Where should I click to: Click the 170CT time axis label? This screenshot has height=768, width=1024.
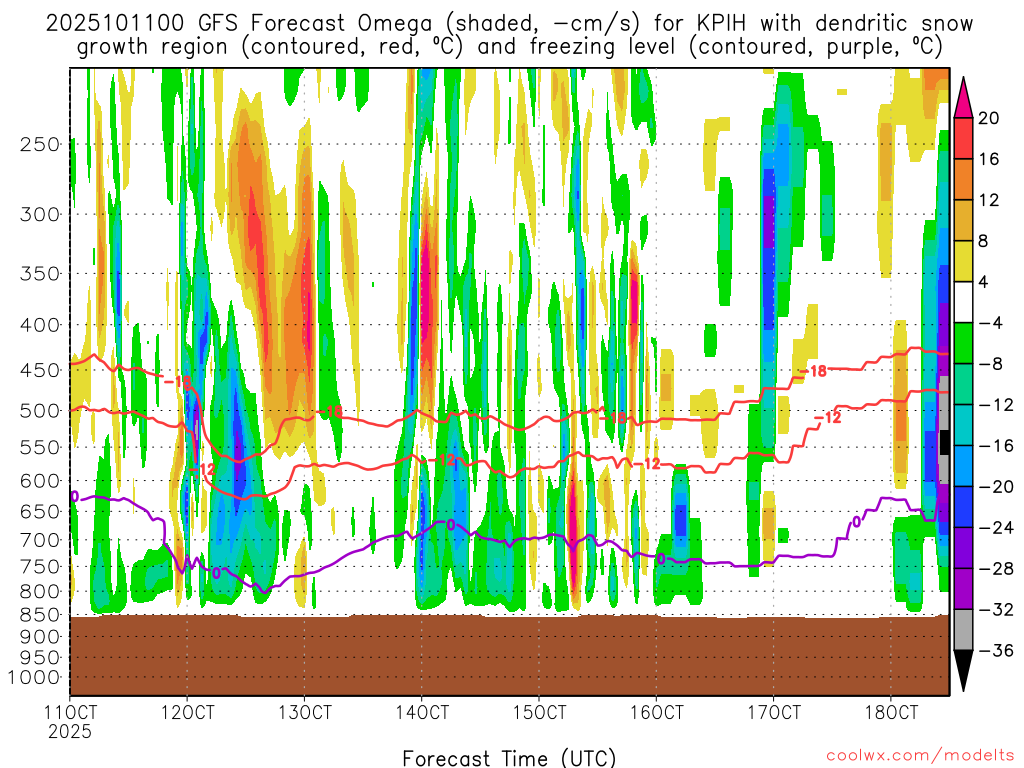[x=773, y=712]
